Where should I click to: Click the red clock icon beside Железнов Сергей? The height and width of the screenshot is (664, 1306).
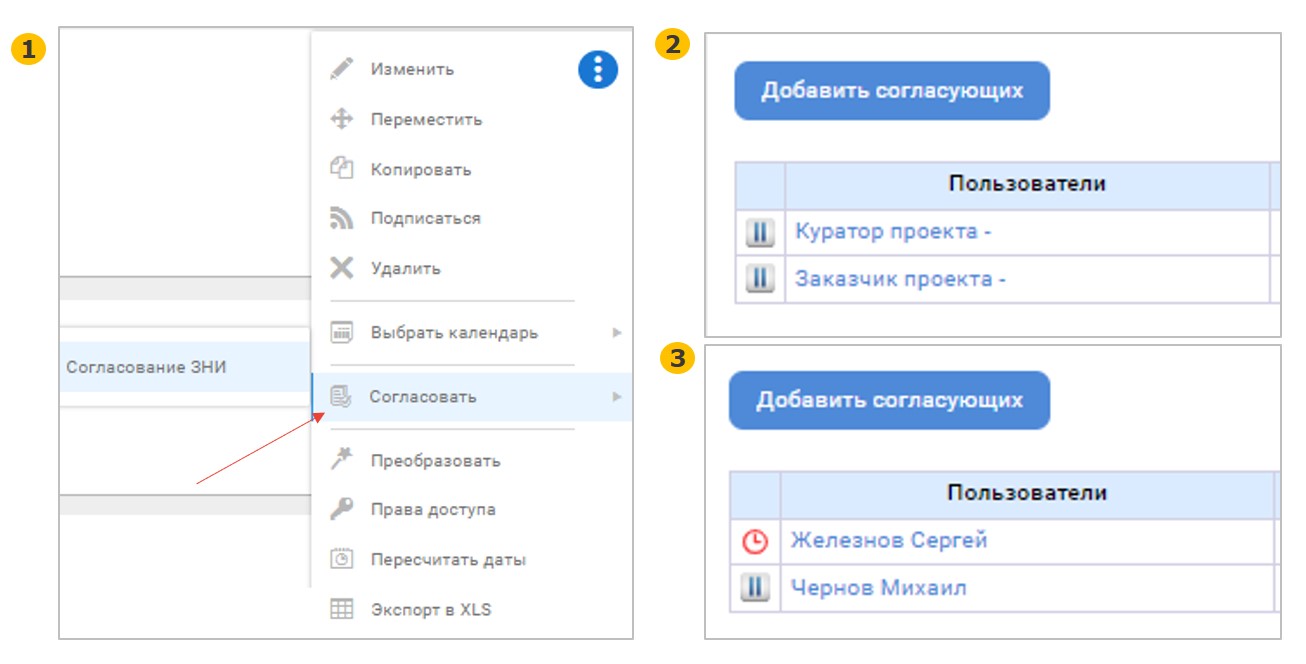coord(755,541)
